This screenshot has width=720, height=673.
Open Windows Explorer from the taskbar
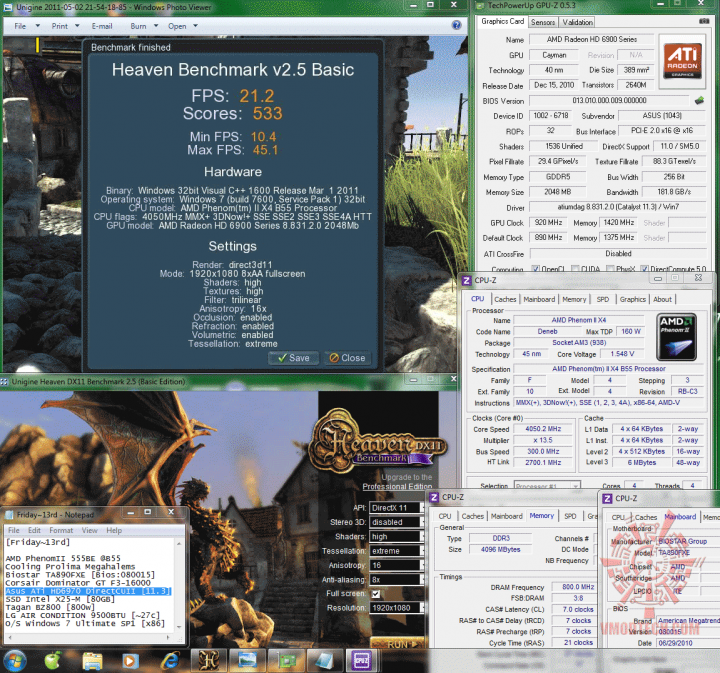[92, 661]
